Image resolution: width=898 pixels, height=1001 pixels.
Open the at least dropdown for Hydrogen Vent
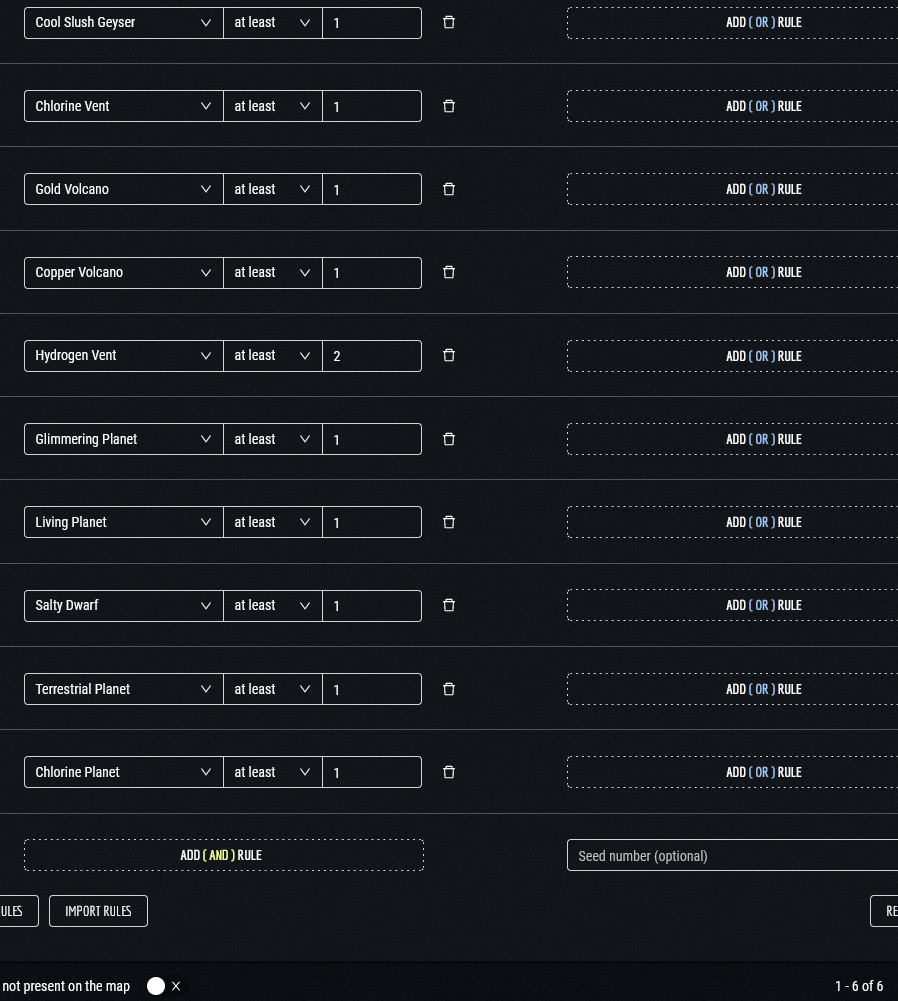272,355
